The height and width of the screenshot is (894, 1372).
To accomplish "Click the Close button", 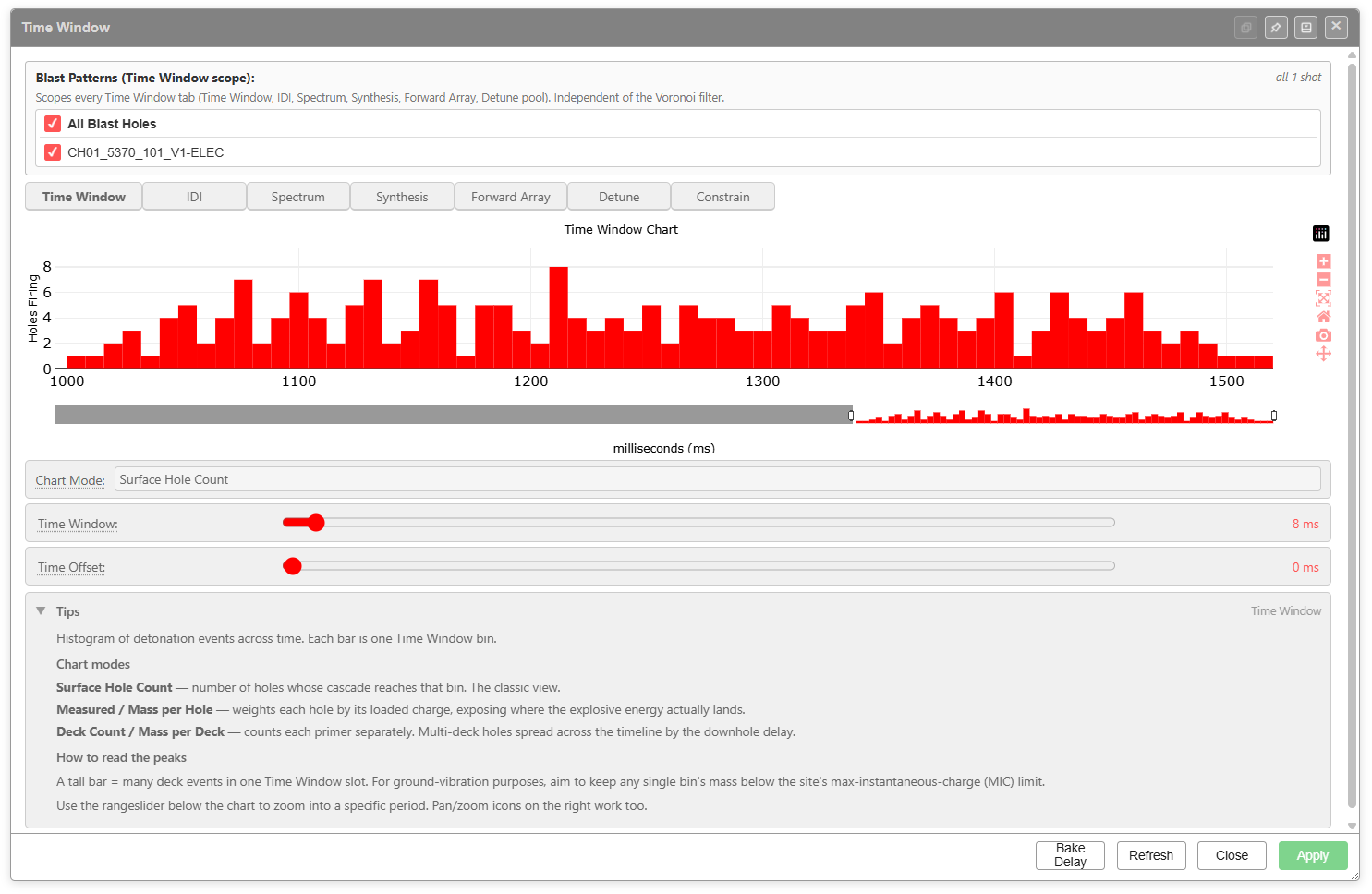I will [1232, 855].
